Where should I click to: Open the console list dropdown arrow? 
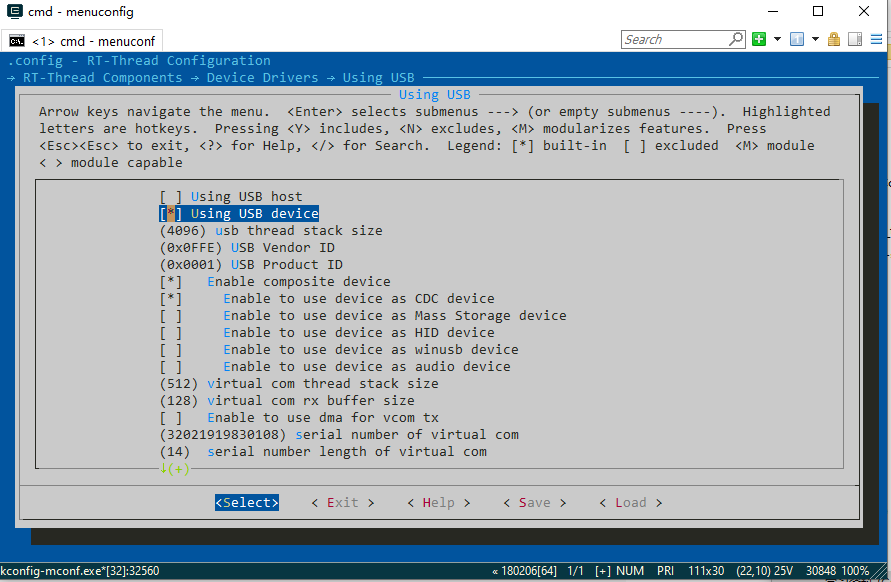pos(813,39)
